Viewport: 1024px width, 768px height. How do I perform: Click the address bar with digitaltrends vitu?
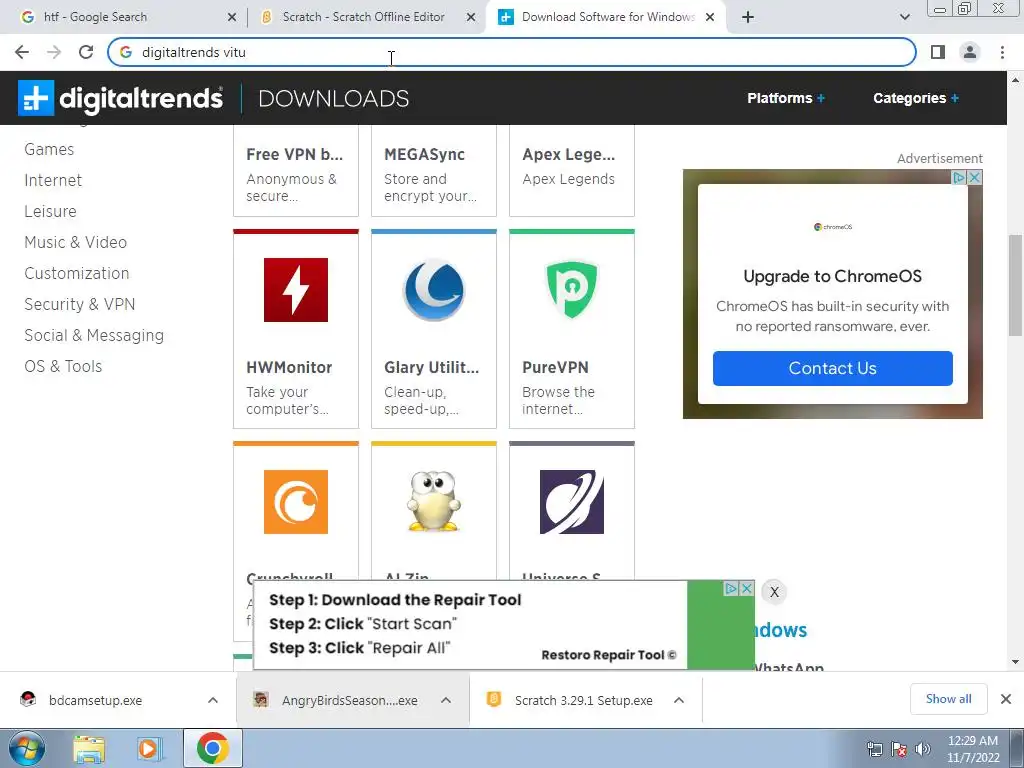pos(512,52)
